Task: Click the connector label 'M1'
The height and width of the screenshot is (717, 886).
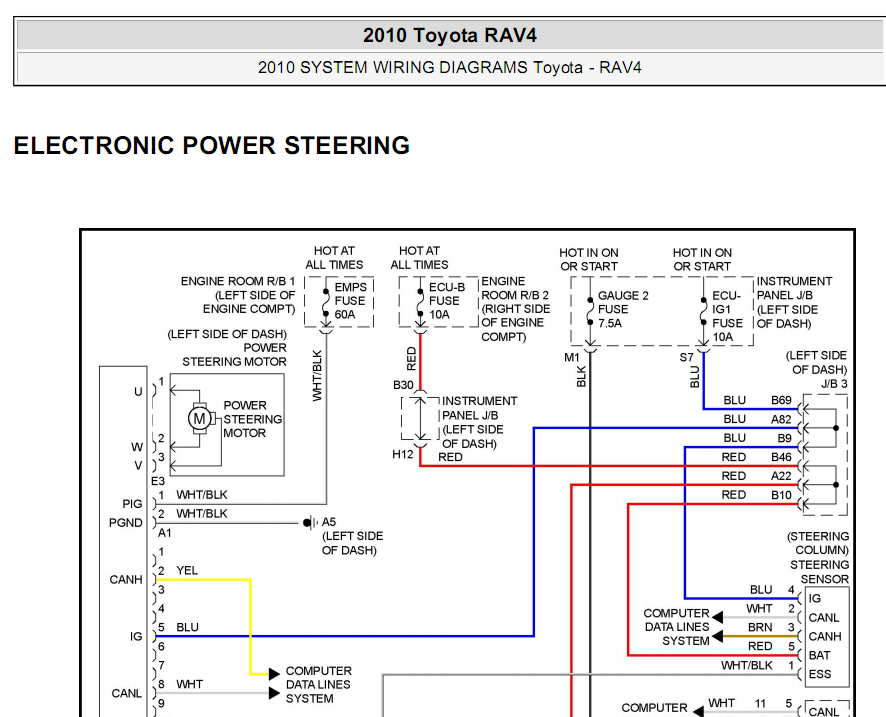Action: [572, 357]
